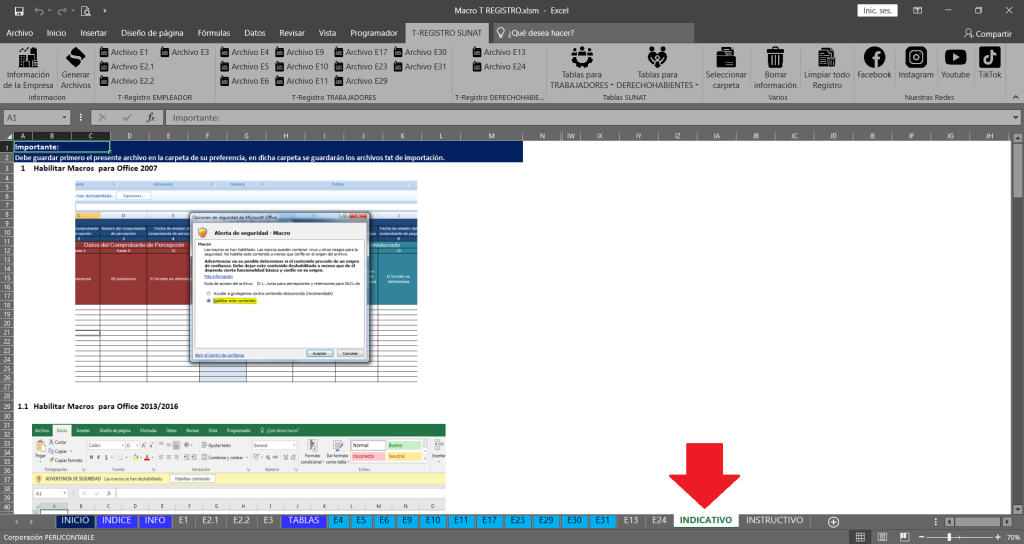Image resolution: width=1024 pixels, height=544 pixels.
Task: Open Archivo E2.1 in ribbon
Action: (127, 67)
